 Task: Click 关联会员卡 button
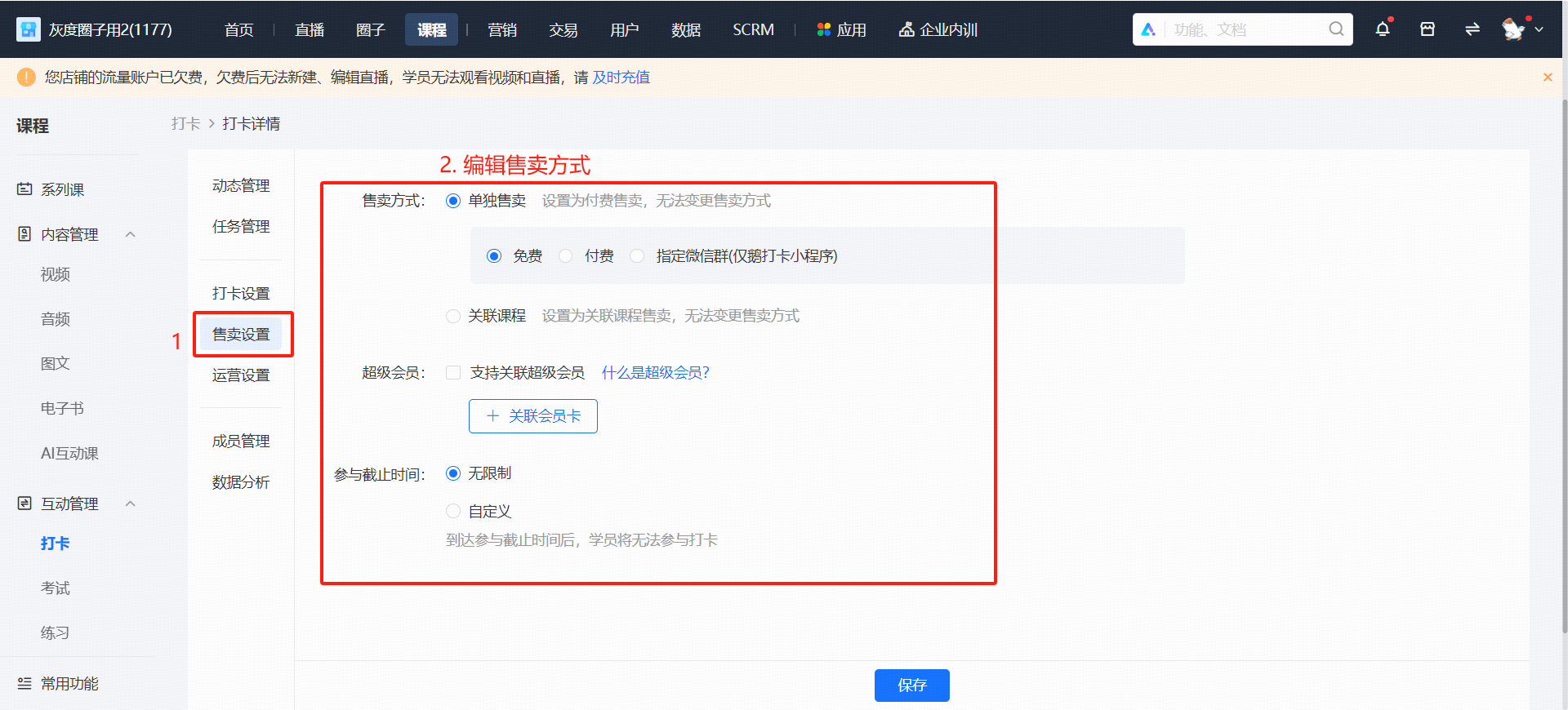tap(533, 416)
